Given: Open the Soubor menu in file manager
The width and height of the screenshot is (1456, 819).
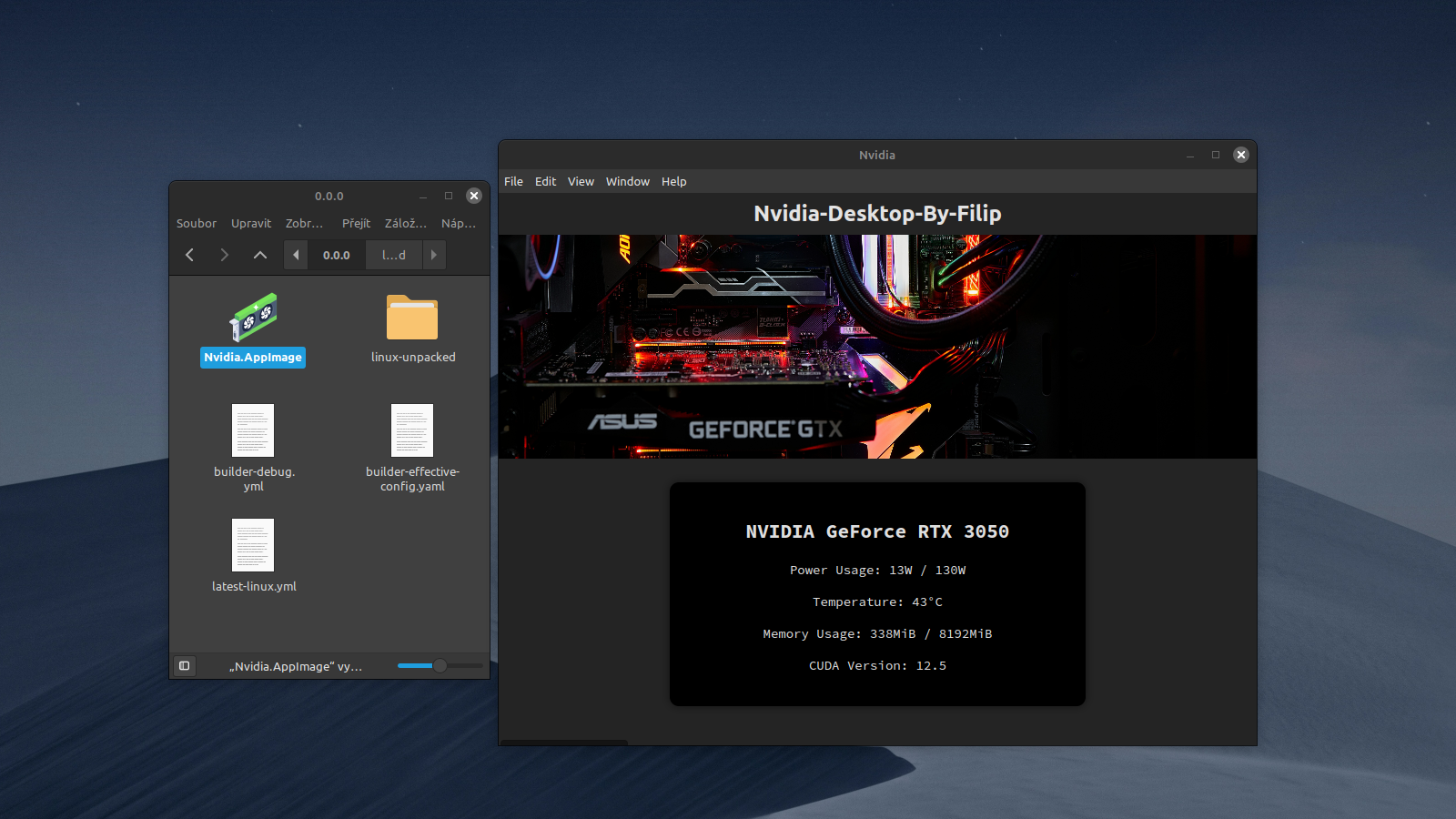Looking at the screenshot, I should [x=197, y=223].
